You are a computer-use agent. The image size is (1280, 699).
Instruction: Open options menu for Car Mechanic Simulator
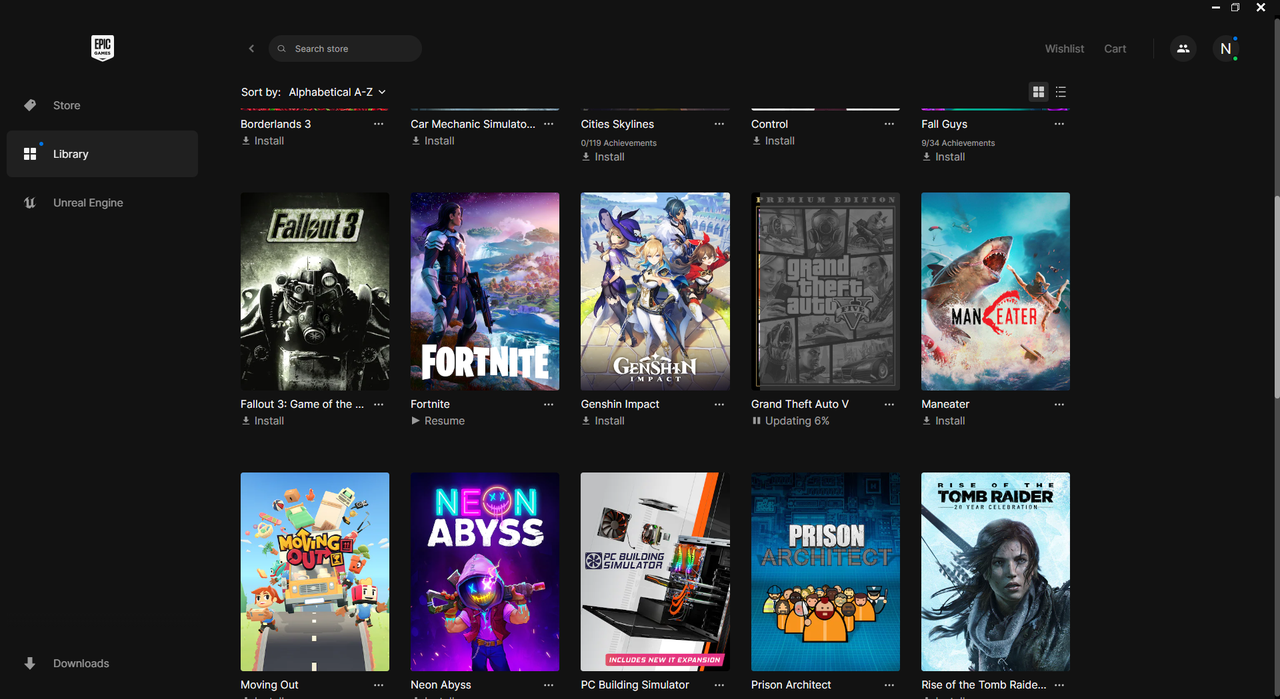click(548, 124)
